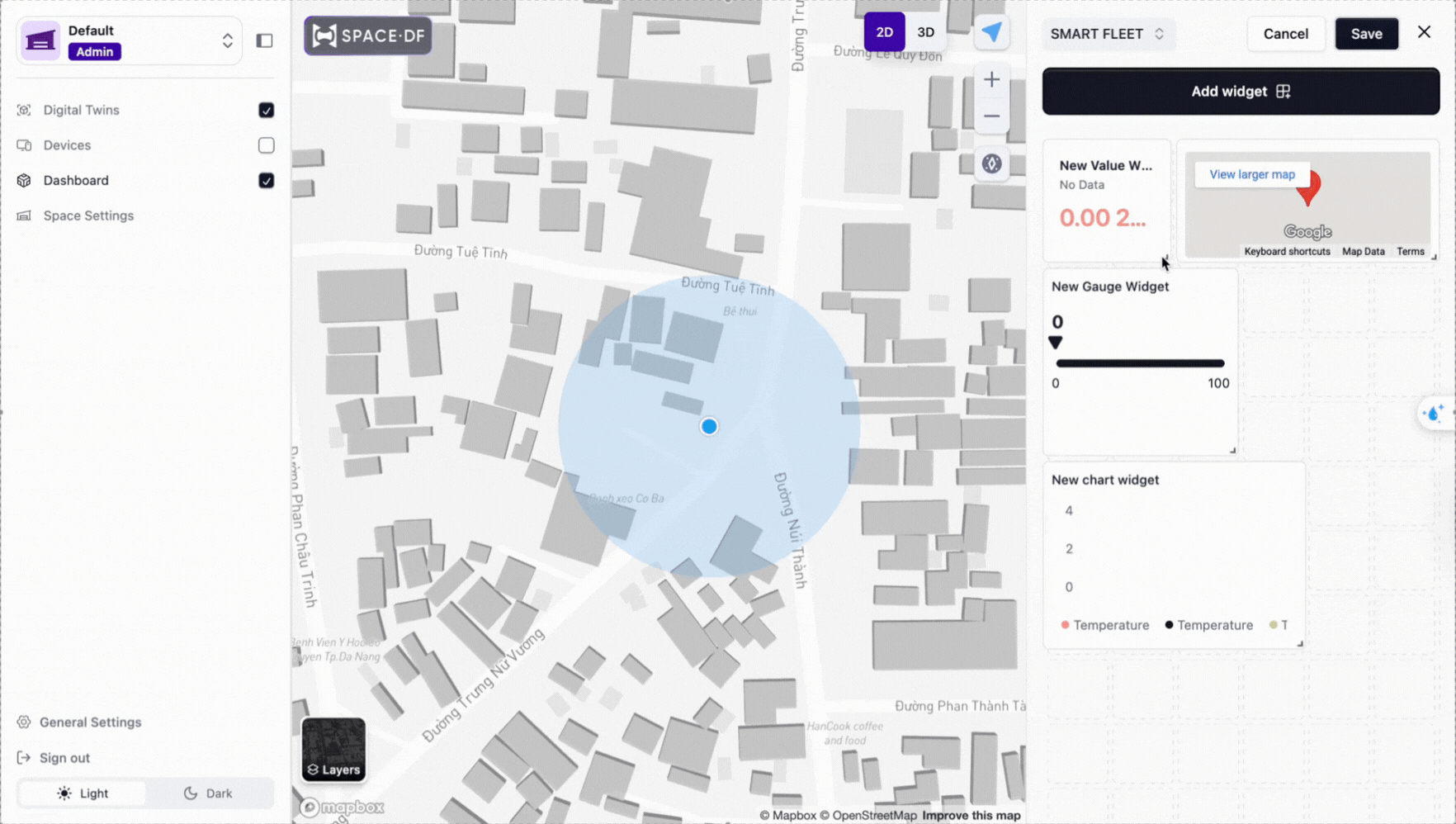The width and height of the screenshot is (1456, 824).
Task: Open the Layers map thumbnail
Action: click(x=333, y=749)
